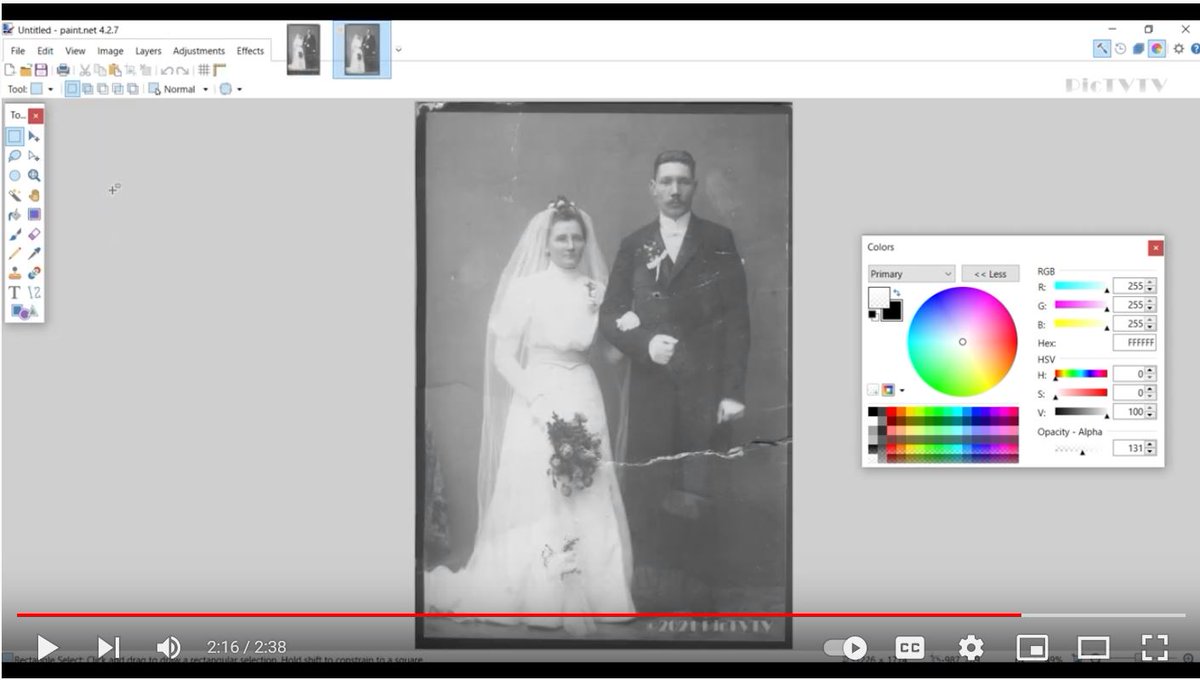Open the File menu
Viewport: 1200px width, 680px height.
(x=18, y=51)
